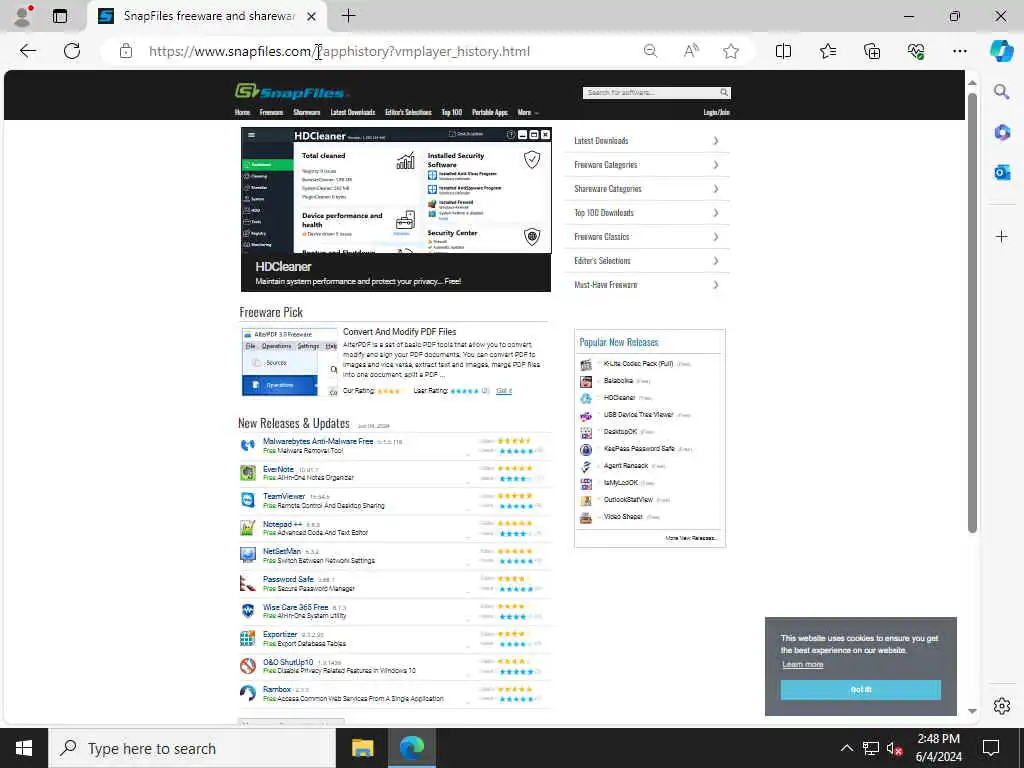Screen dimensions: 1024x768
Task: Launch Copilot from the toolbar
Action: [x=1002, y=51]
